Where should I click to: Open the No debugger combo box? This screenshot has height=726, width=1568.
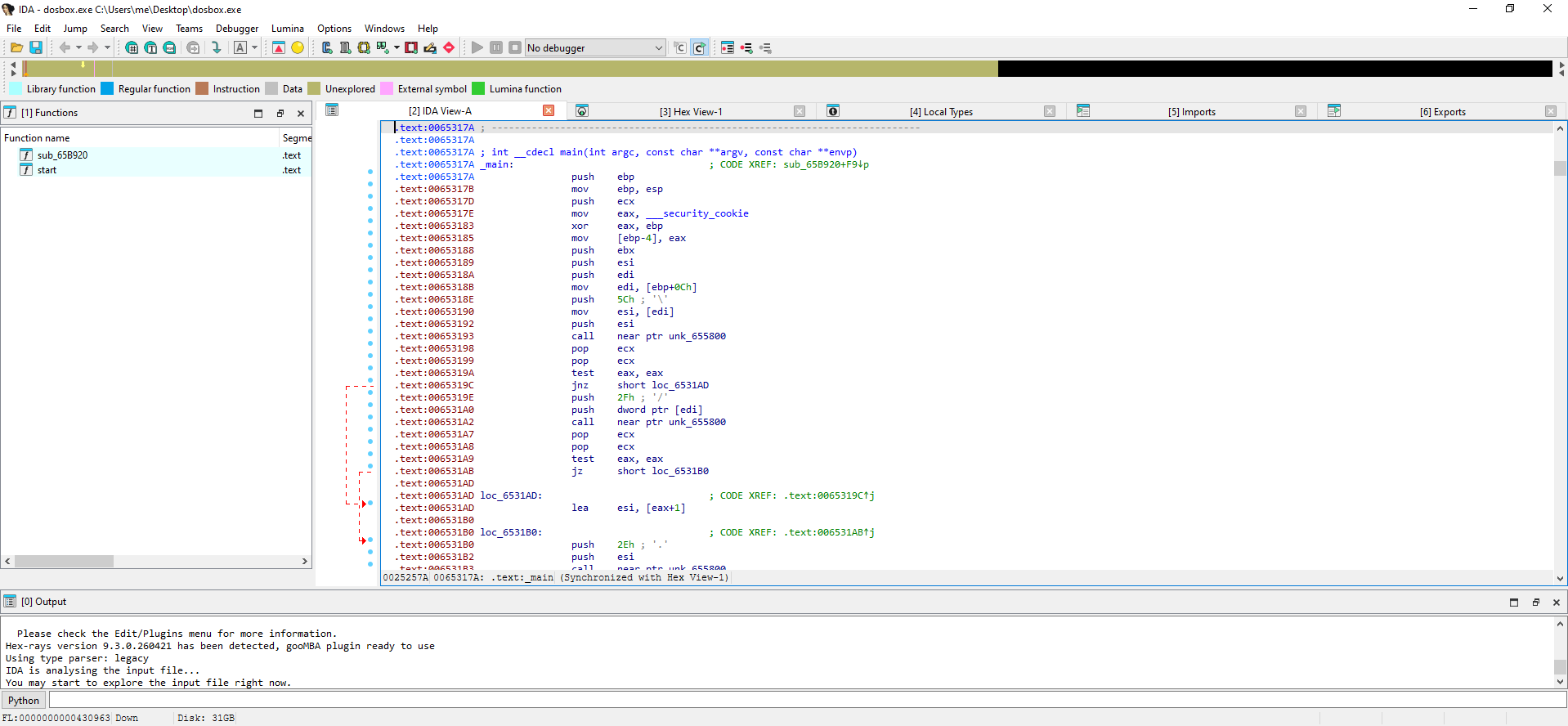[x=595, y=47]
